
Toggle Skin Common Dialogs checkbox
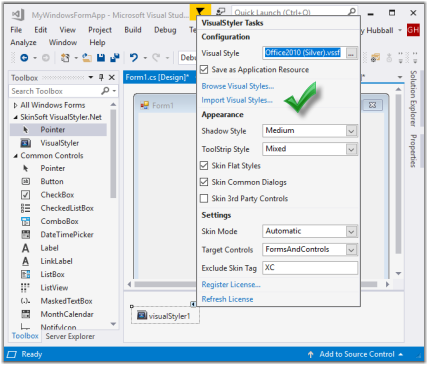click(204, 182)
